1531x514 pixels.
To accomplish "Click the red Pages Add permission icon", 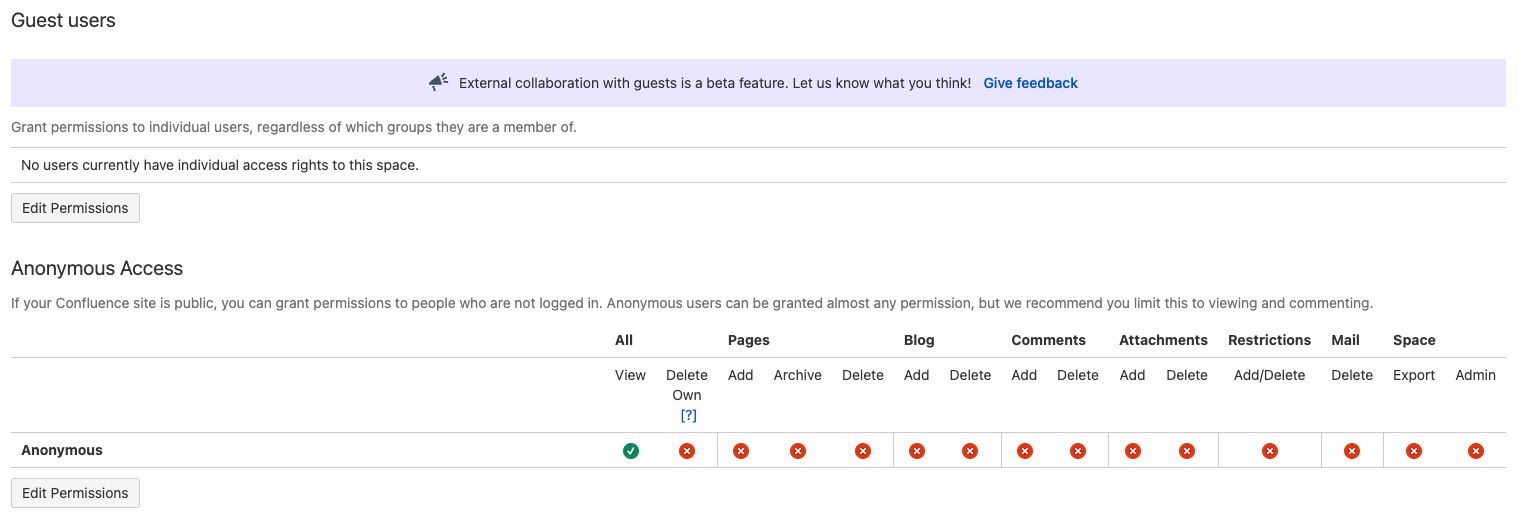I will click(x=741, y=451).
